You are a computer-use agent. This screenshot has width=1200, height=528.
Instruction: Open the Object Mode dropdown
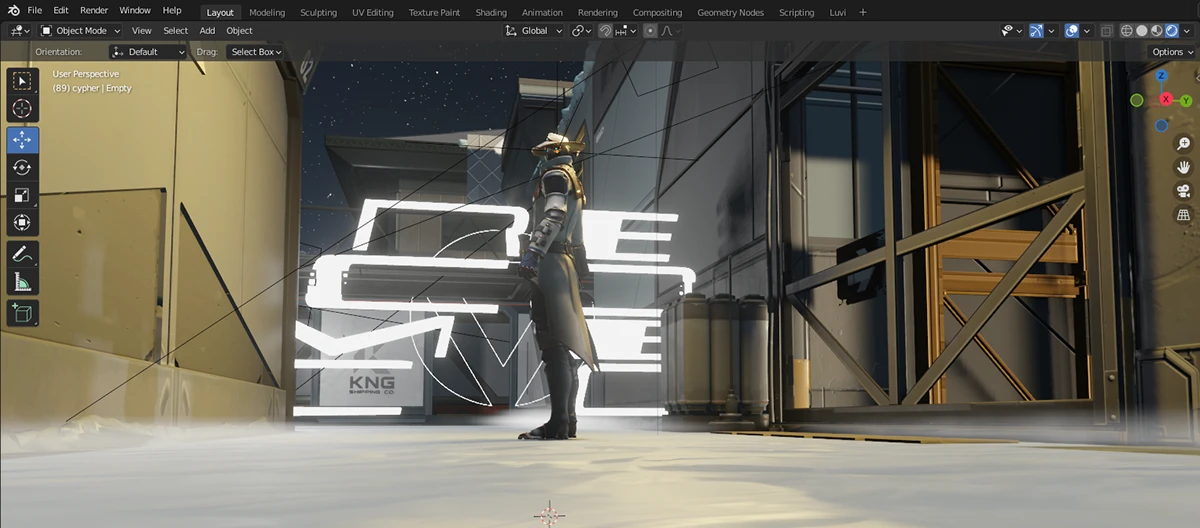pyautogui.click(x=80, y=31)
